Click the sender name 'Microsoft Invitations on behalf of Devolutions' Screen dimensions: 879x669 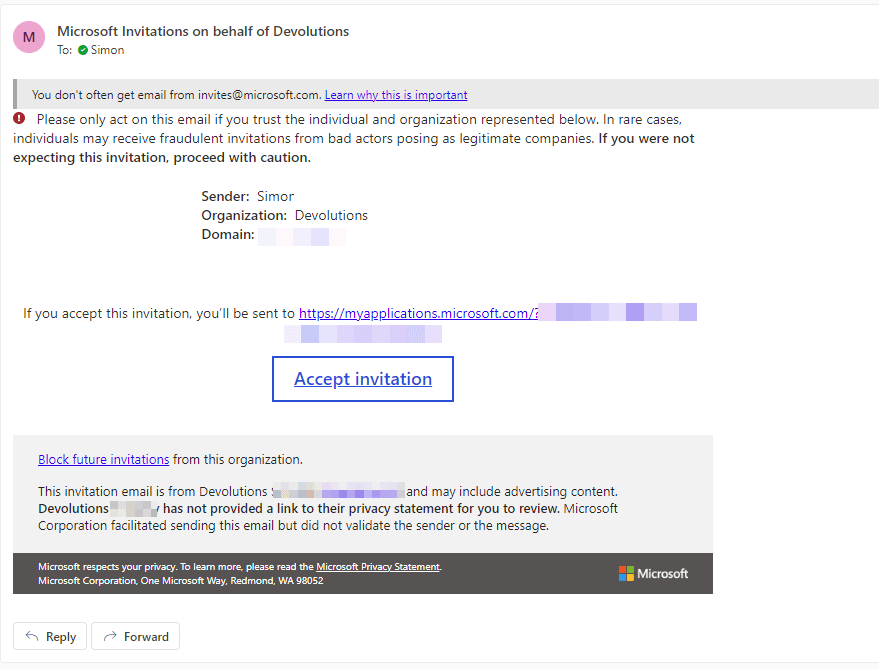(x=203, y=31)
